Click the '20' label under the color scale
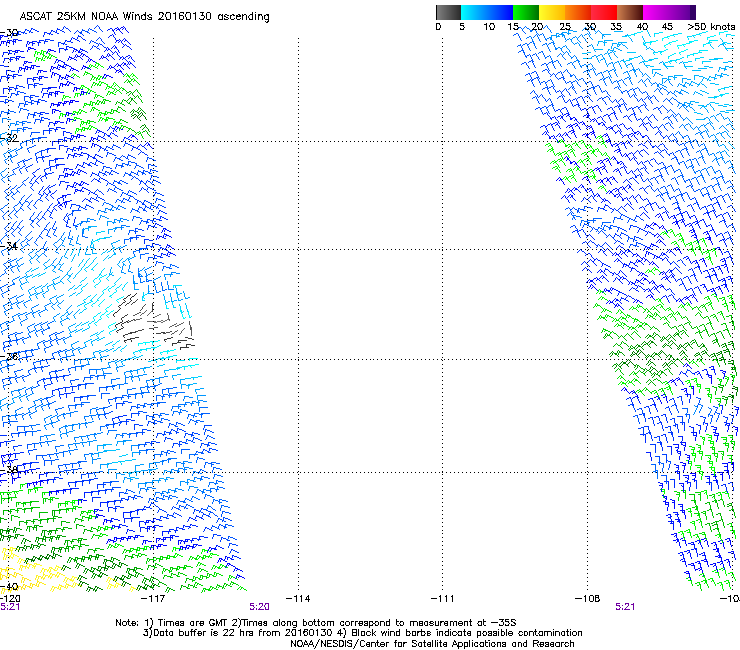 (538, 27)
